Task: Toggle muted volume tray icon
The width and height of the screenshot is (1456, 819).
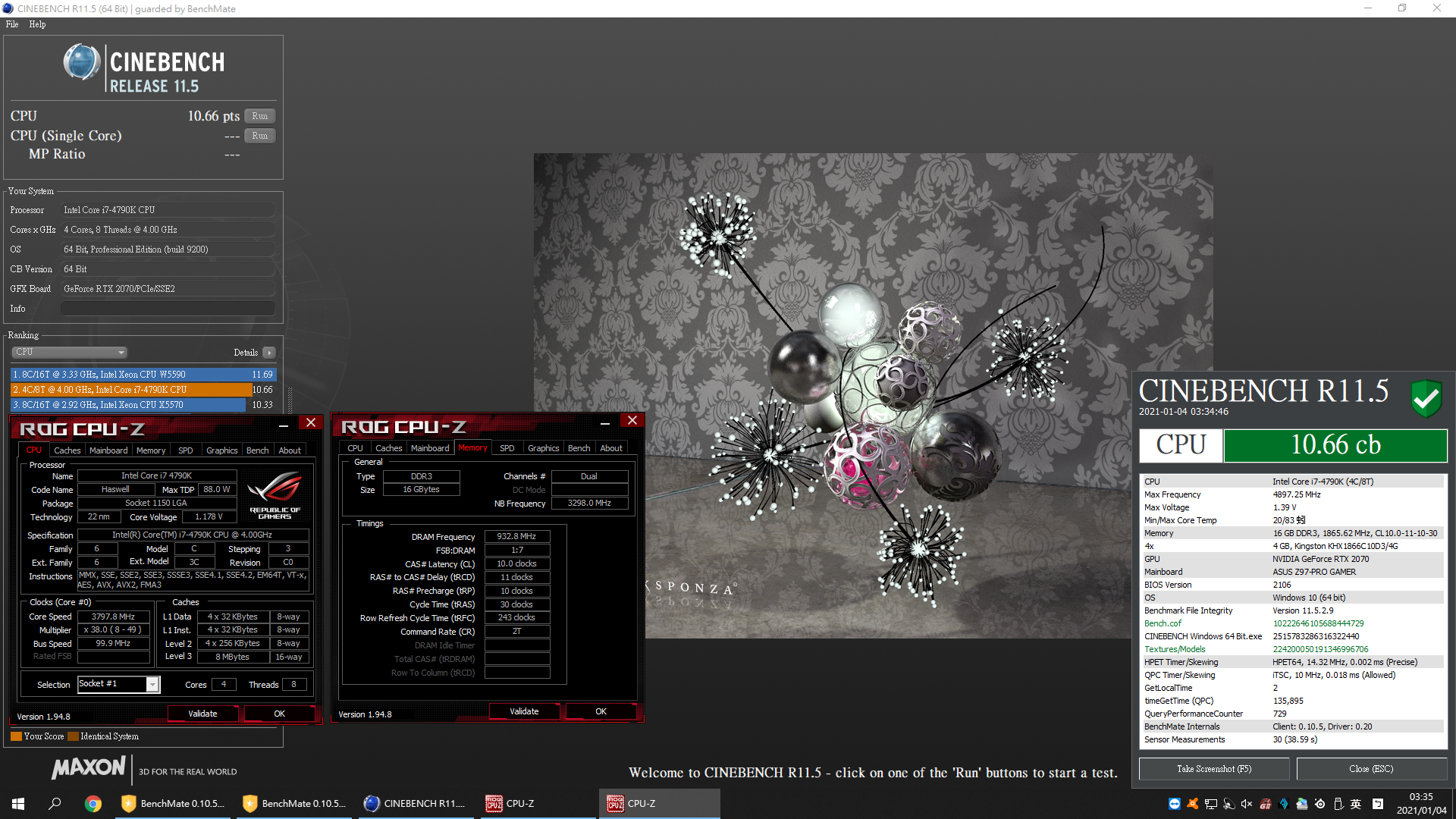Action: (x=1247, y=804)
